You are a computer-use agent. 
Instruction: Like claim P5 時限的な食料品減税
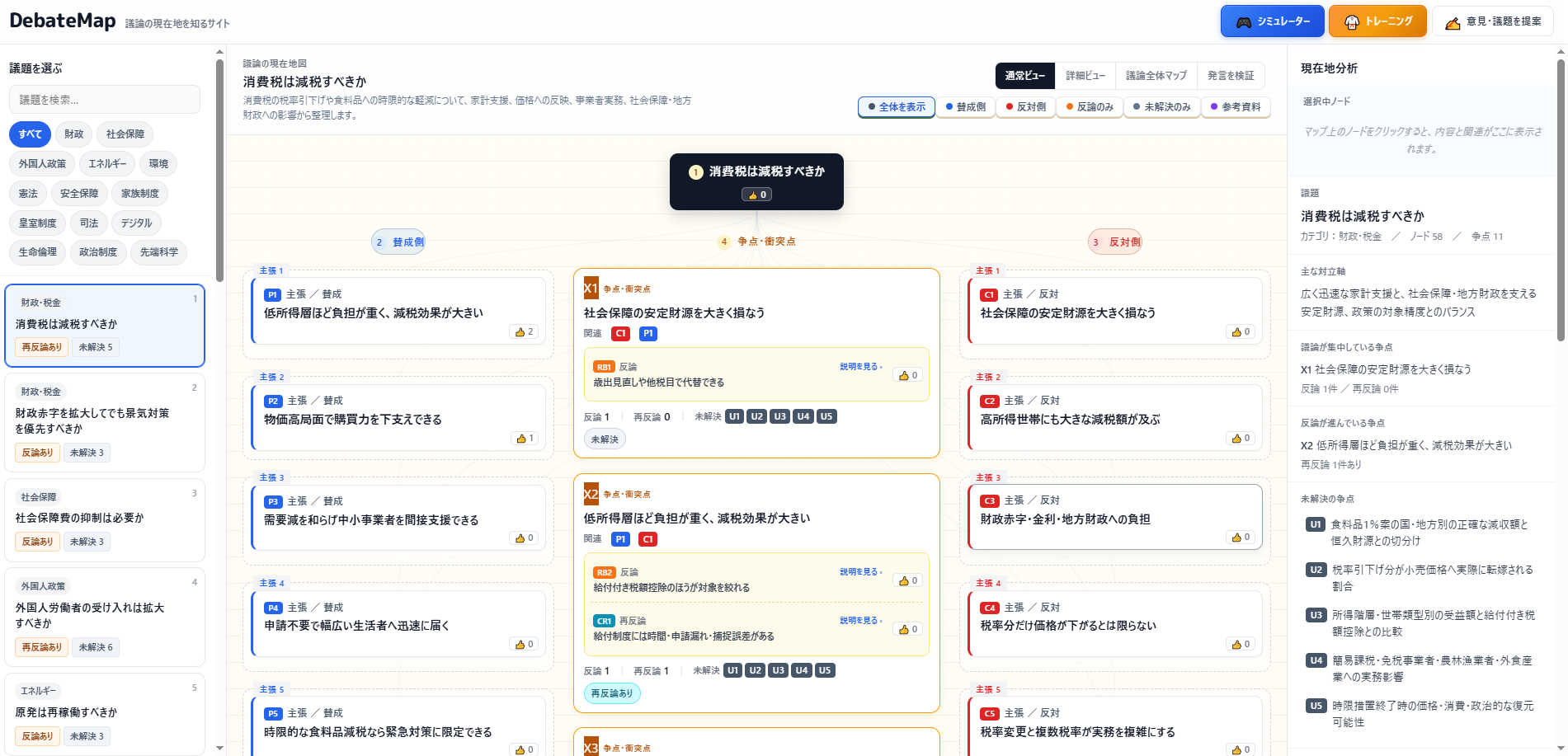525,750
